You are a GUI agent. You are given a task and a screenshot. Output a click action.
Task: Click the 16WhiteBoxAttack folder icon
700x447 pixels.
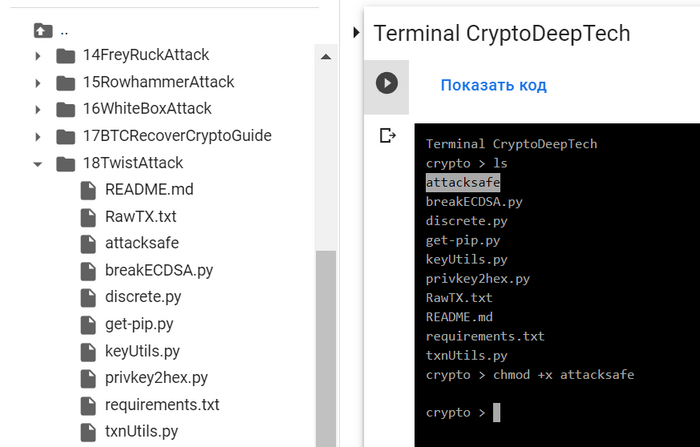[x=66, y=109]
